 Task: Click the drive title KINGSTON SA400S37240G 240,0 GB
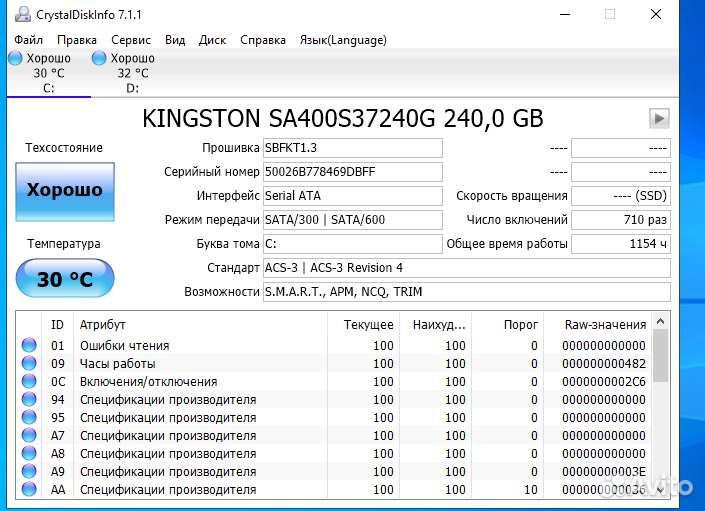coord(343,119)
